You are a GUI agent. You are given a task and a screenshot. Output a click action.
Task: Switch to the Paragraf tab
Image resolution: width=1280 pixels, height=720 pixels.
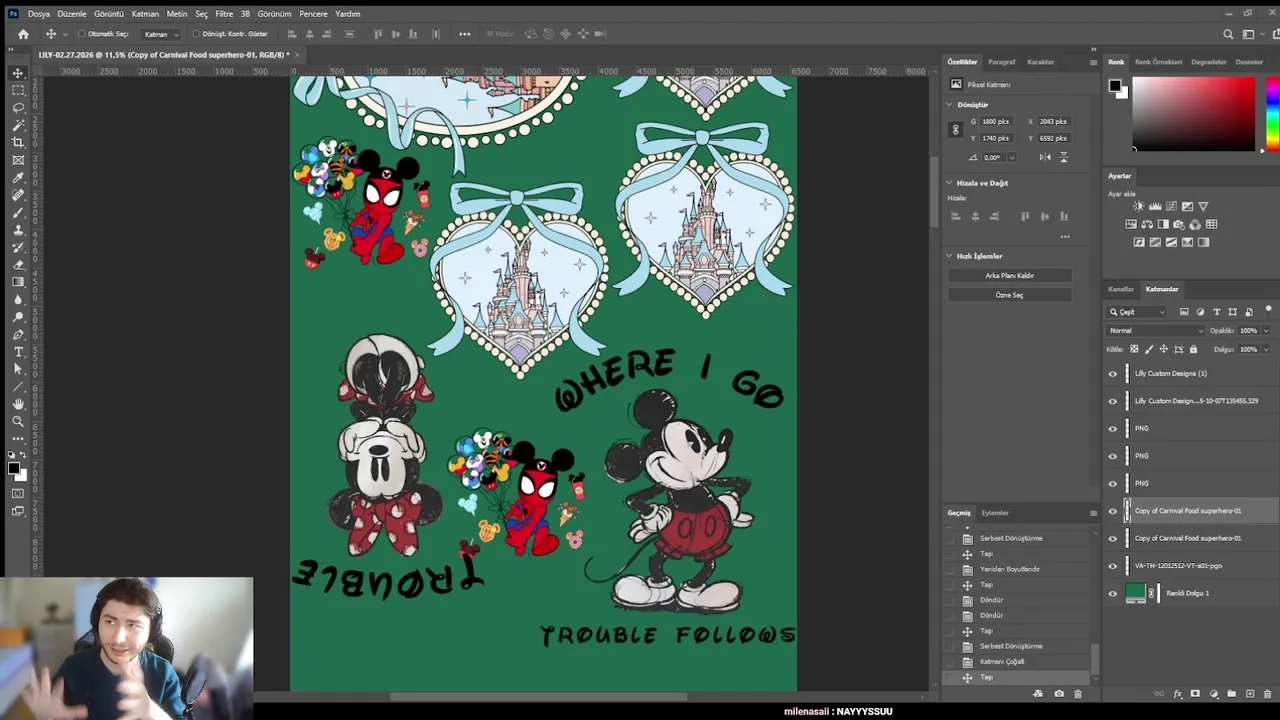(1001, 62)
